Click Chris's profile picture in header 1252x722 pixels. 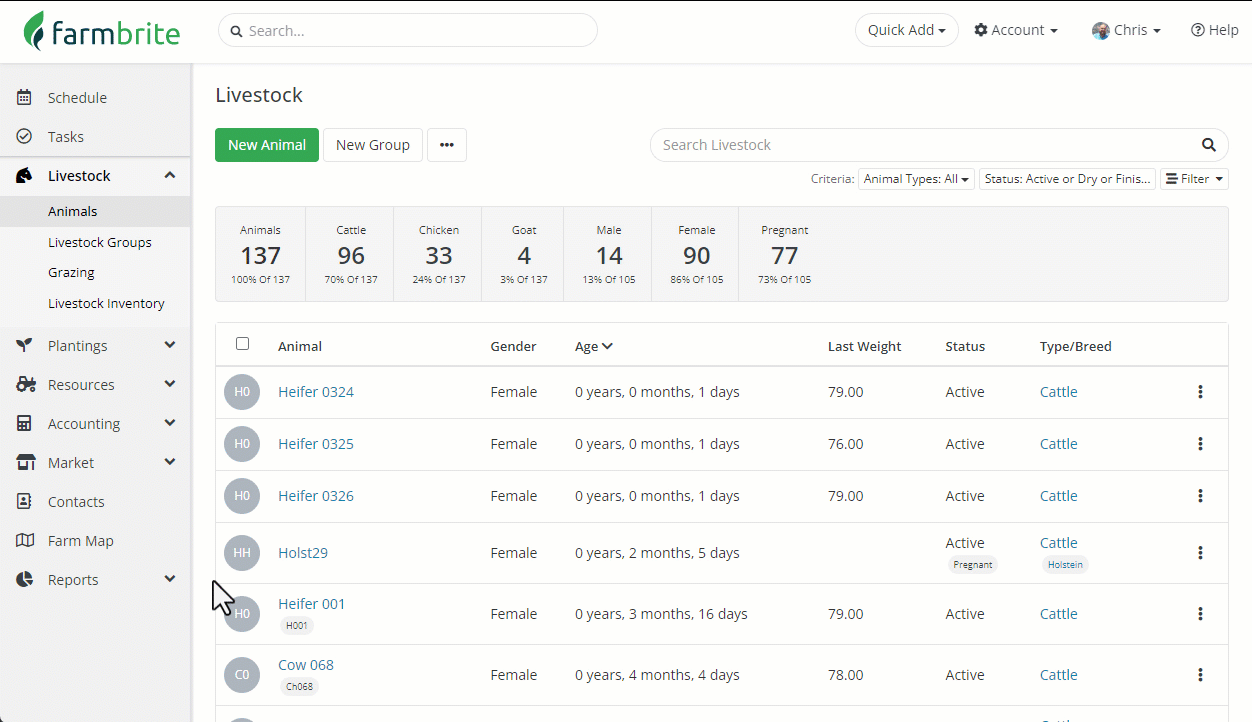pyautogui.click(x=1101, y=31)
